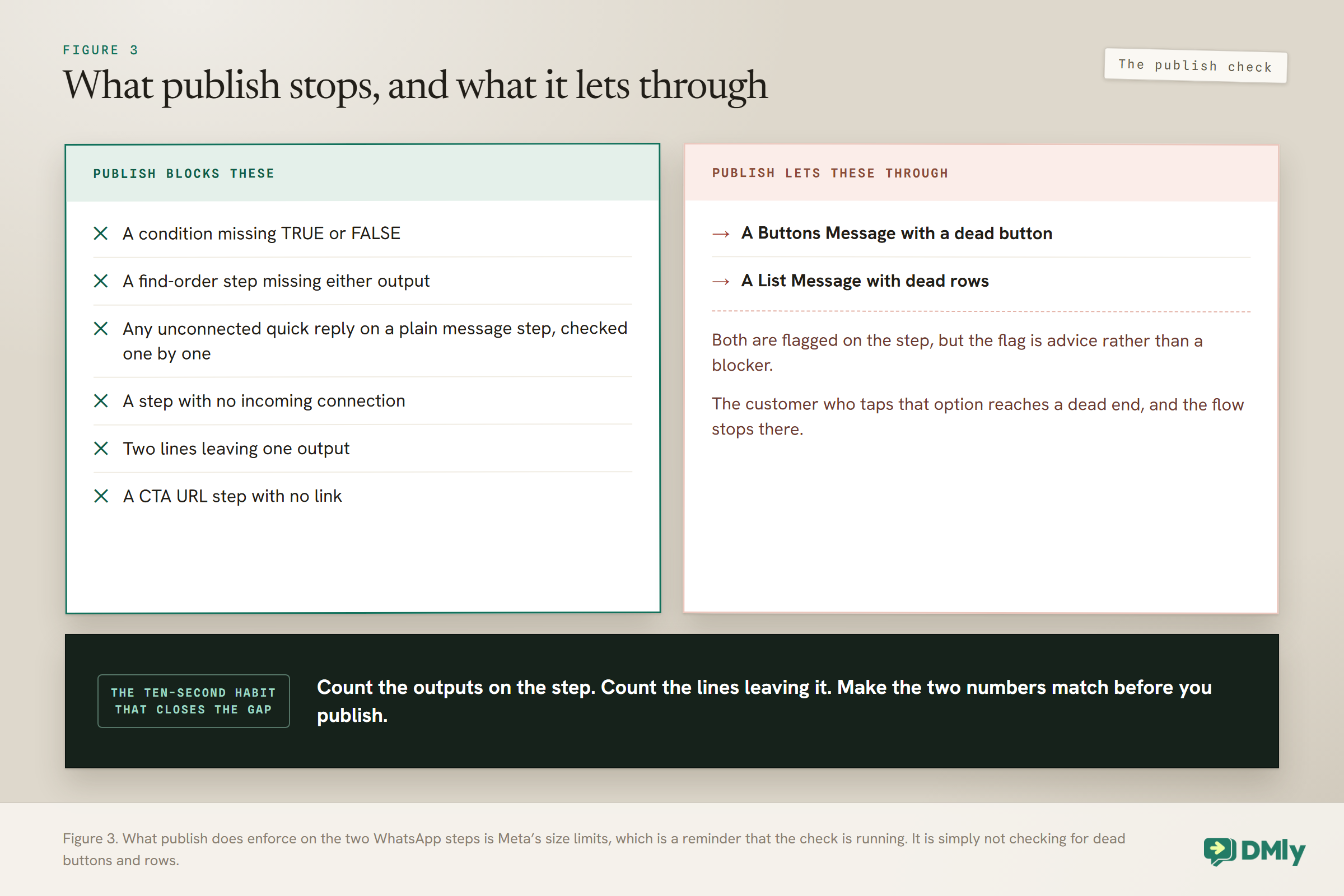
Task: Click the arrow icon beside 'A List Message with dead rows'
Action: [x=721, y=281]
